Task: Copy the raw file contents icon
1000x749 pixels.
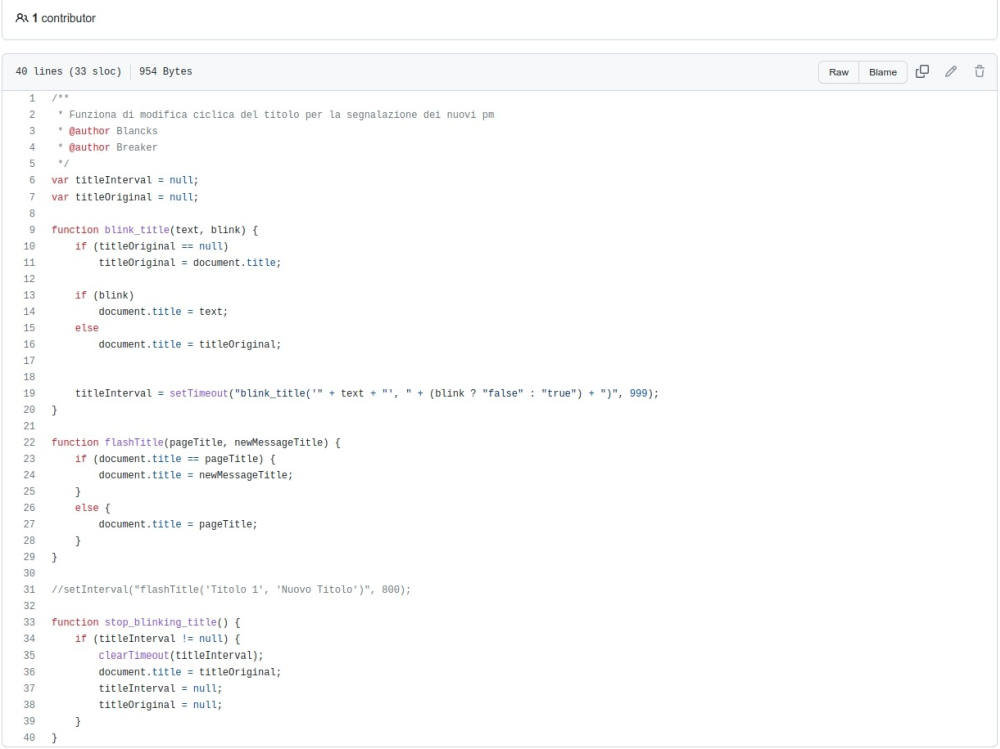Action: point(922,71)
